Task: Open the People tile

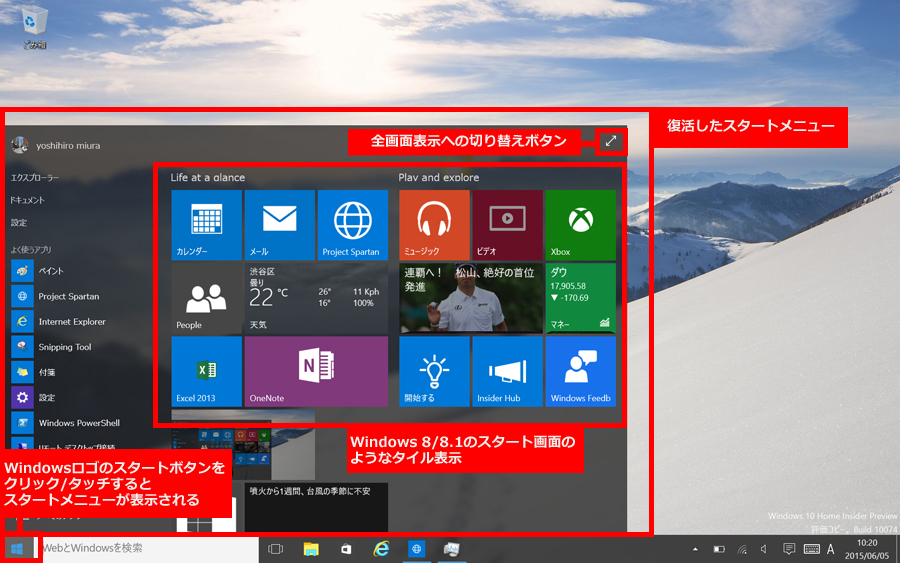Action: (x=207, y=298)
